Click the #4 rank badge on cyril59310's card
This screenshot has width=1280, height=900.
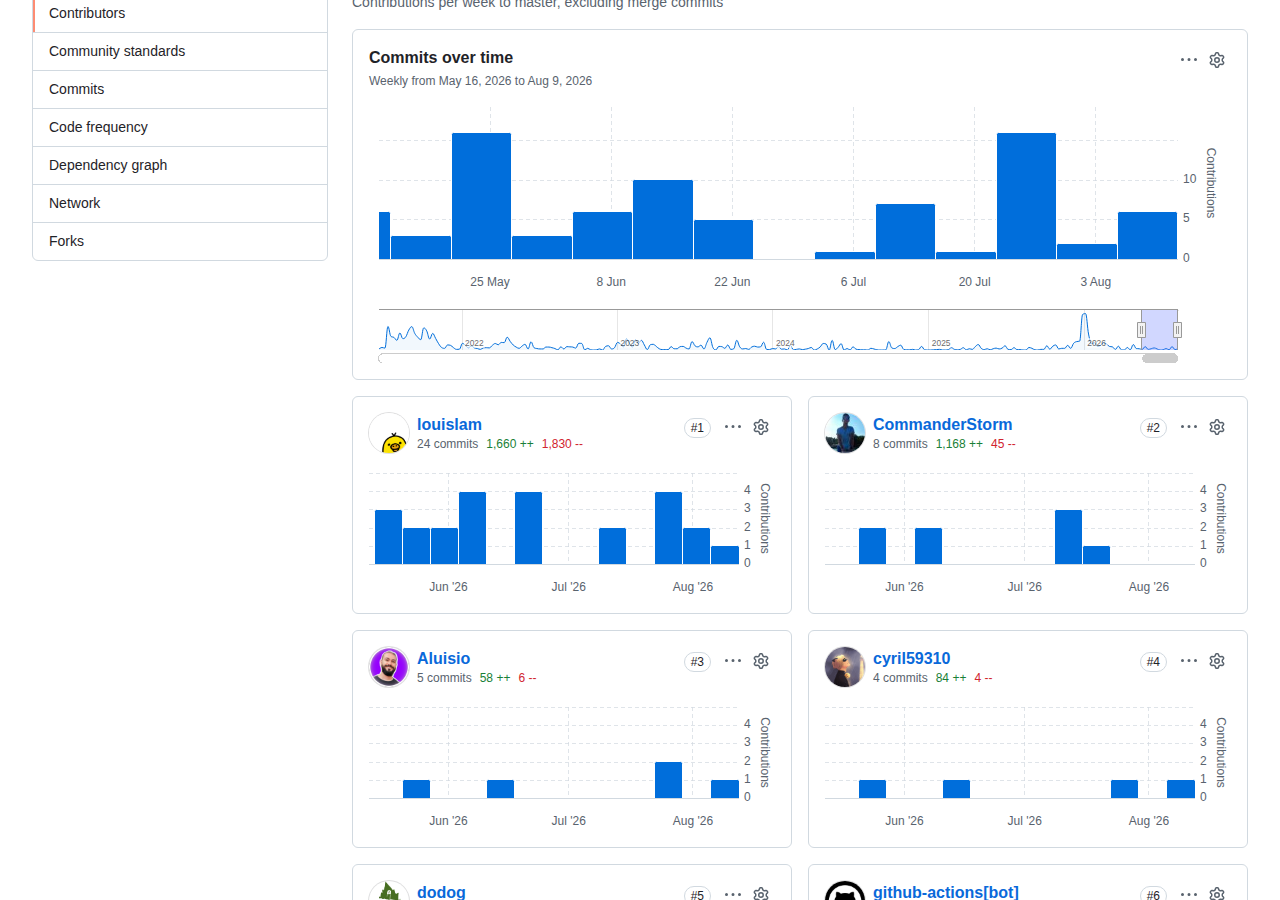click(1154, 662)
